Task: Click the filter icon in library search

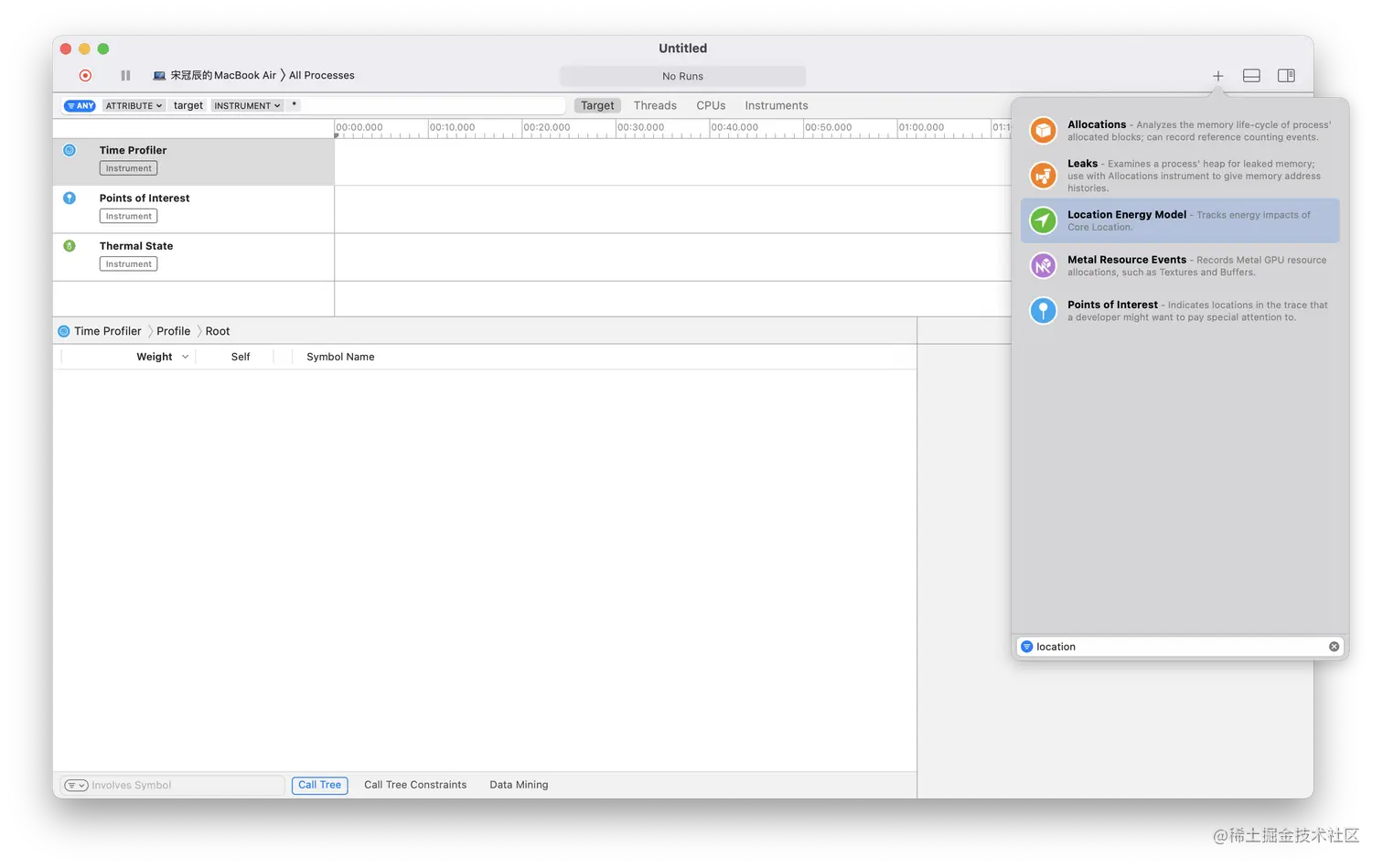Action: tap(1026, 647)
